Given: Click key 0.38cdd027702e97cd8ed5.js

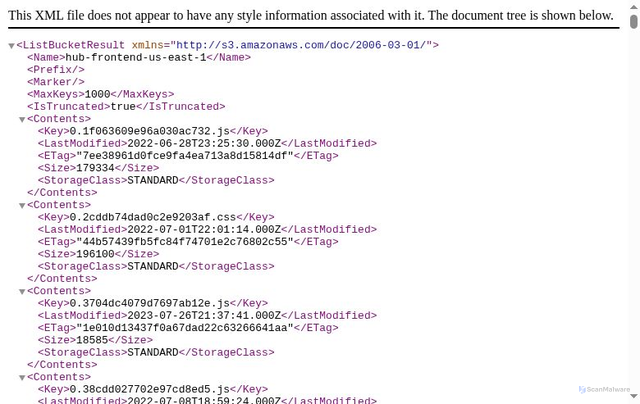Looking at the screenshot, I should pyautogui.click(x=149, y=389).
